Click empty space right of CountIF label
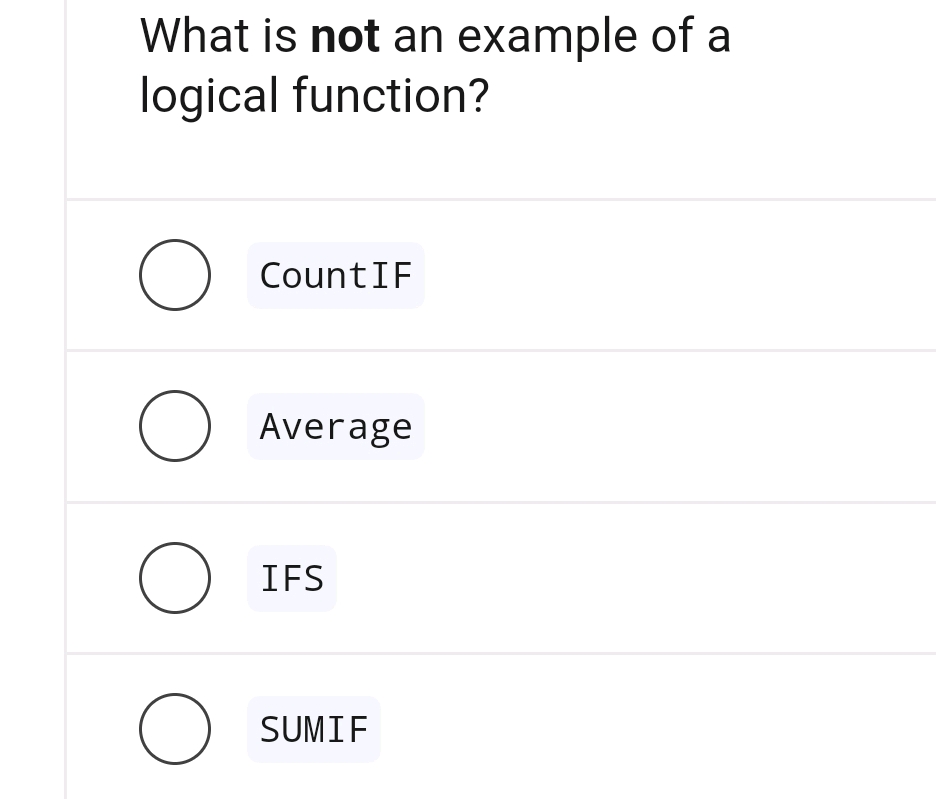This screenshot has width=936, height=799. tap(680, 275)
